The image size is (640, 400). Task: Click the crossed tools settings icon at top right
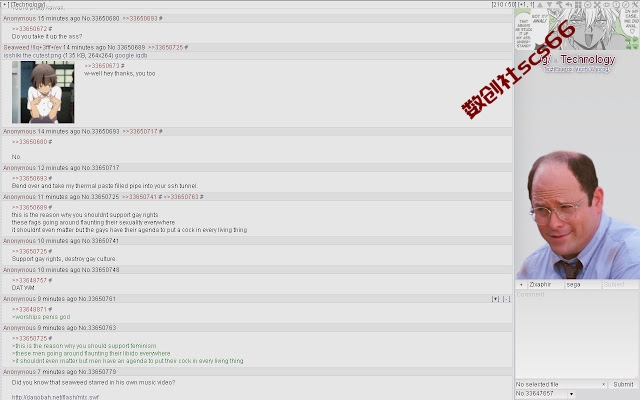click(636, 4)
